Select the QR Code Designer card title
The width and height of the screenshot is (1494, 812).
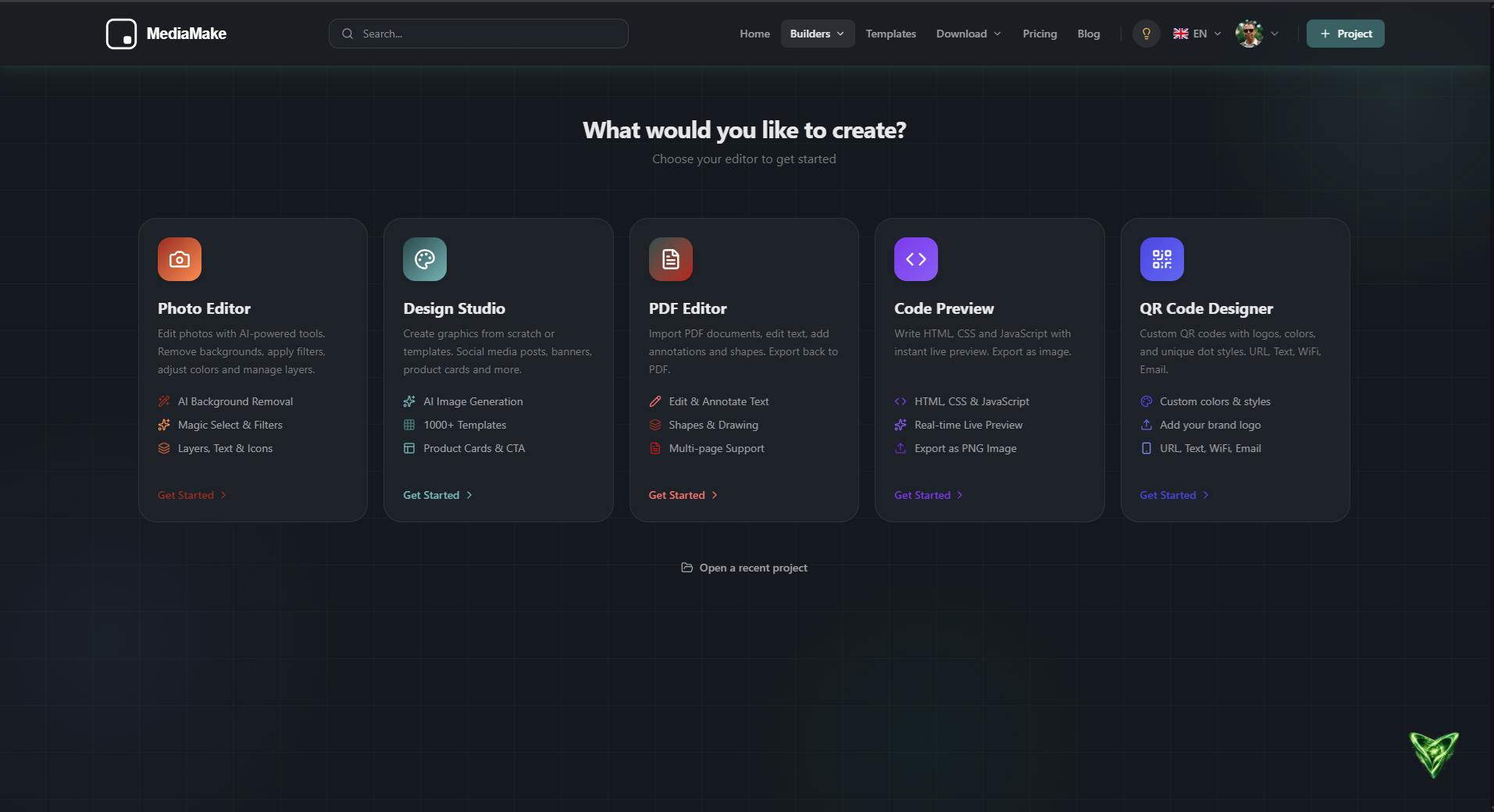(1207, 308)
